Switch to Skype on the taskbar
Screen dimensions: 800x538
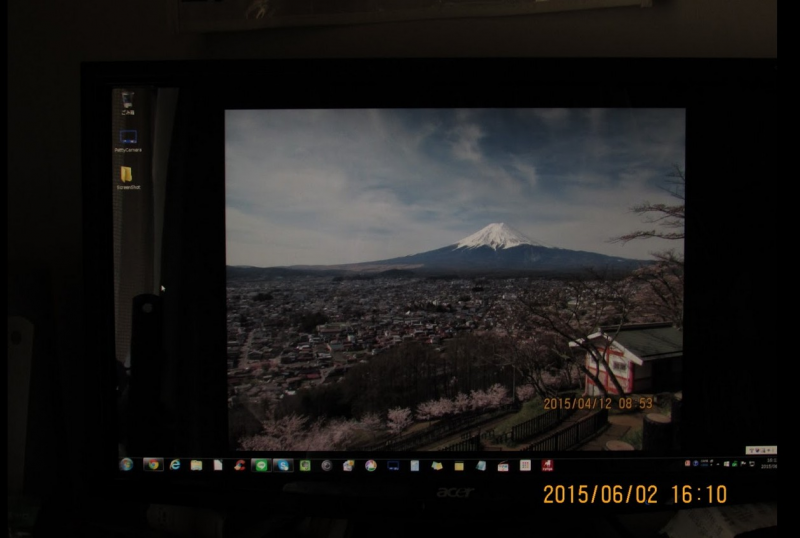pyautogui.click(x=283, y=465)
